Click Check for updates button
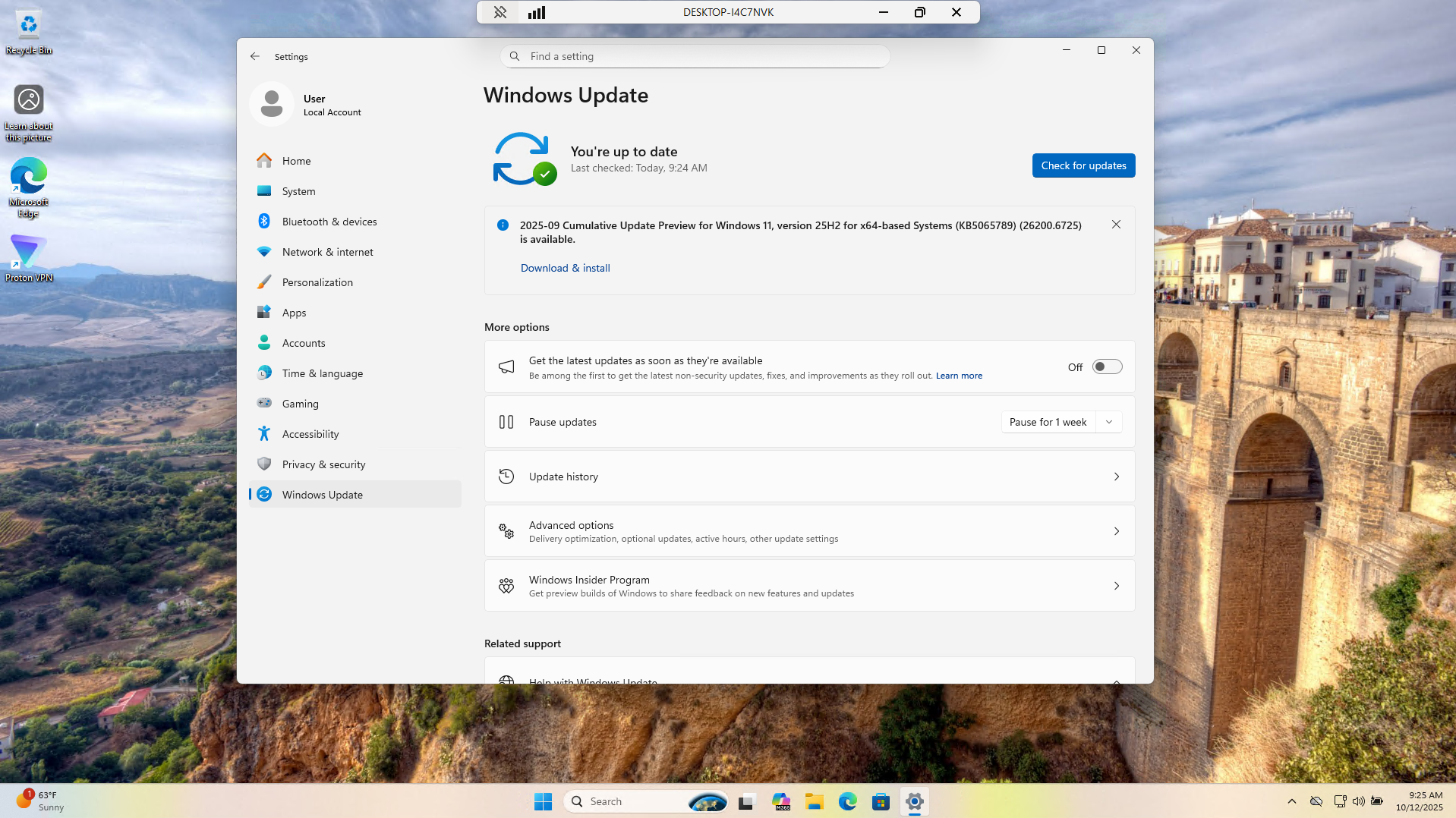This screenshot has height=818, width=1456. (x=1083, y=165)
